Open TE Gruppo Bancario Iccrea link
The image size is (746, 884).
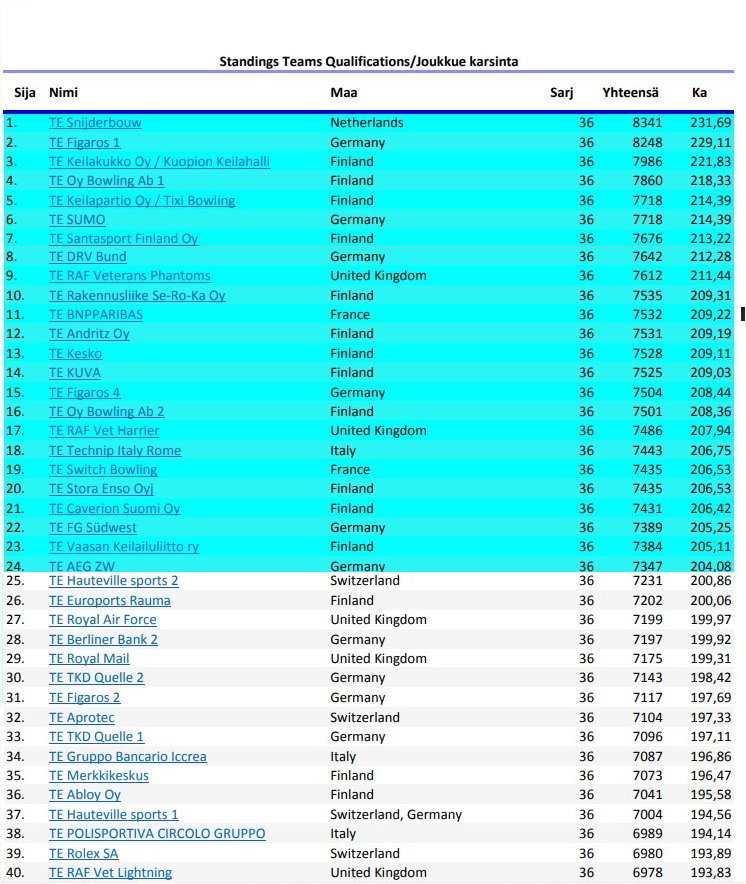click(x=128, y=757)
